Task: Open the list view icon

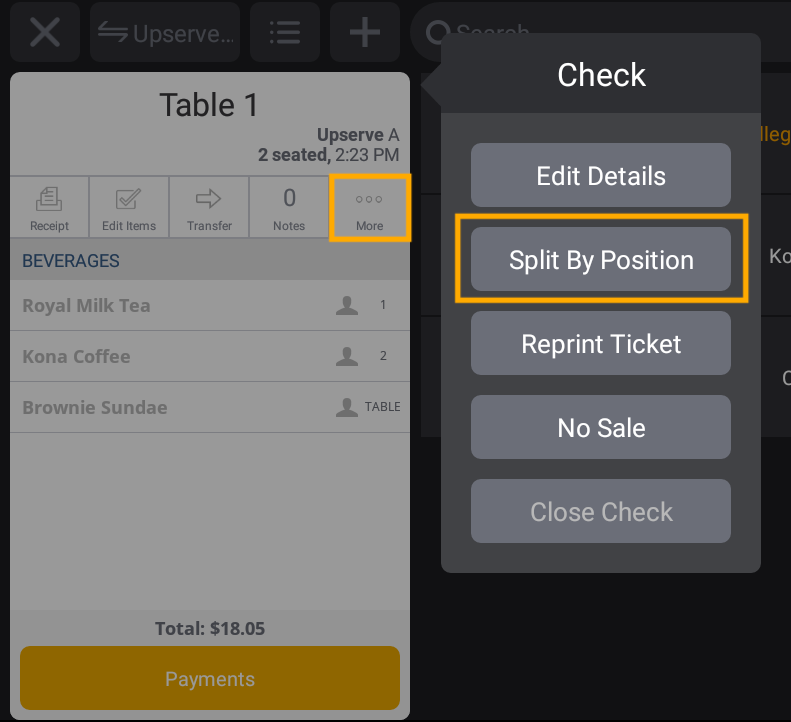Action: click(x=285, y=32)
